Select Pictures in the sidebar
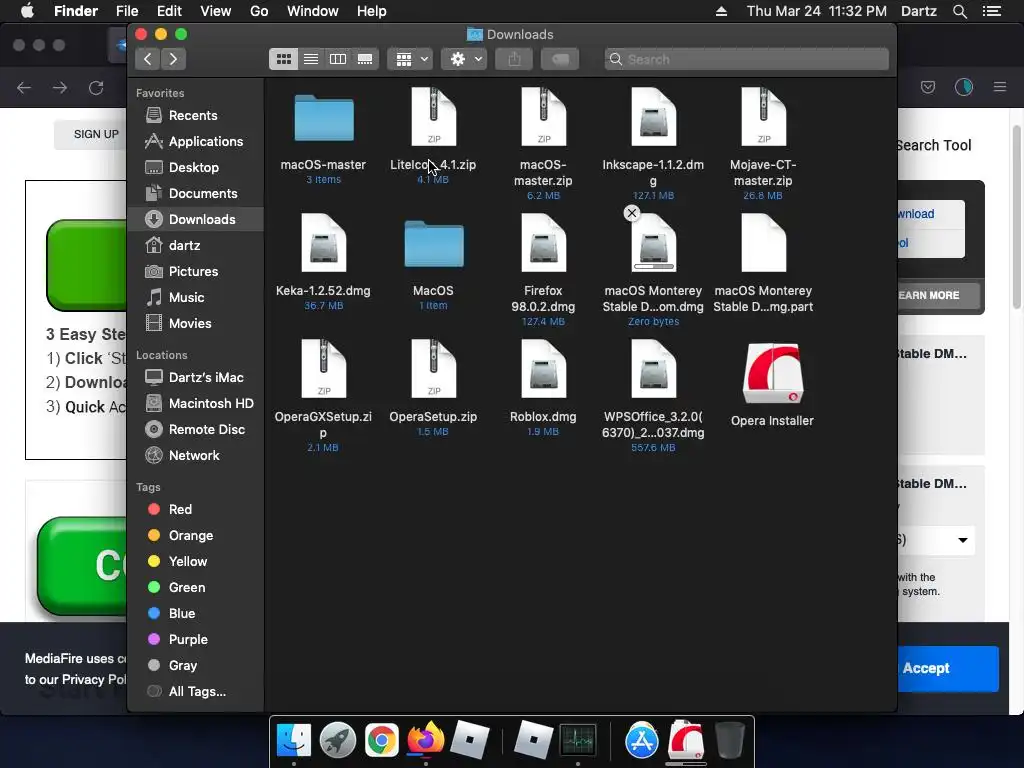Screen dimensions: 1024x768 [x=196, y=272]
